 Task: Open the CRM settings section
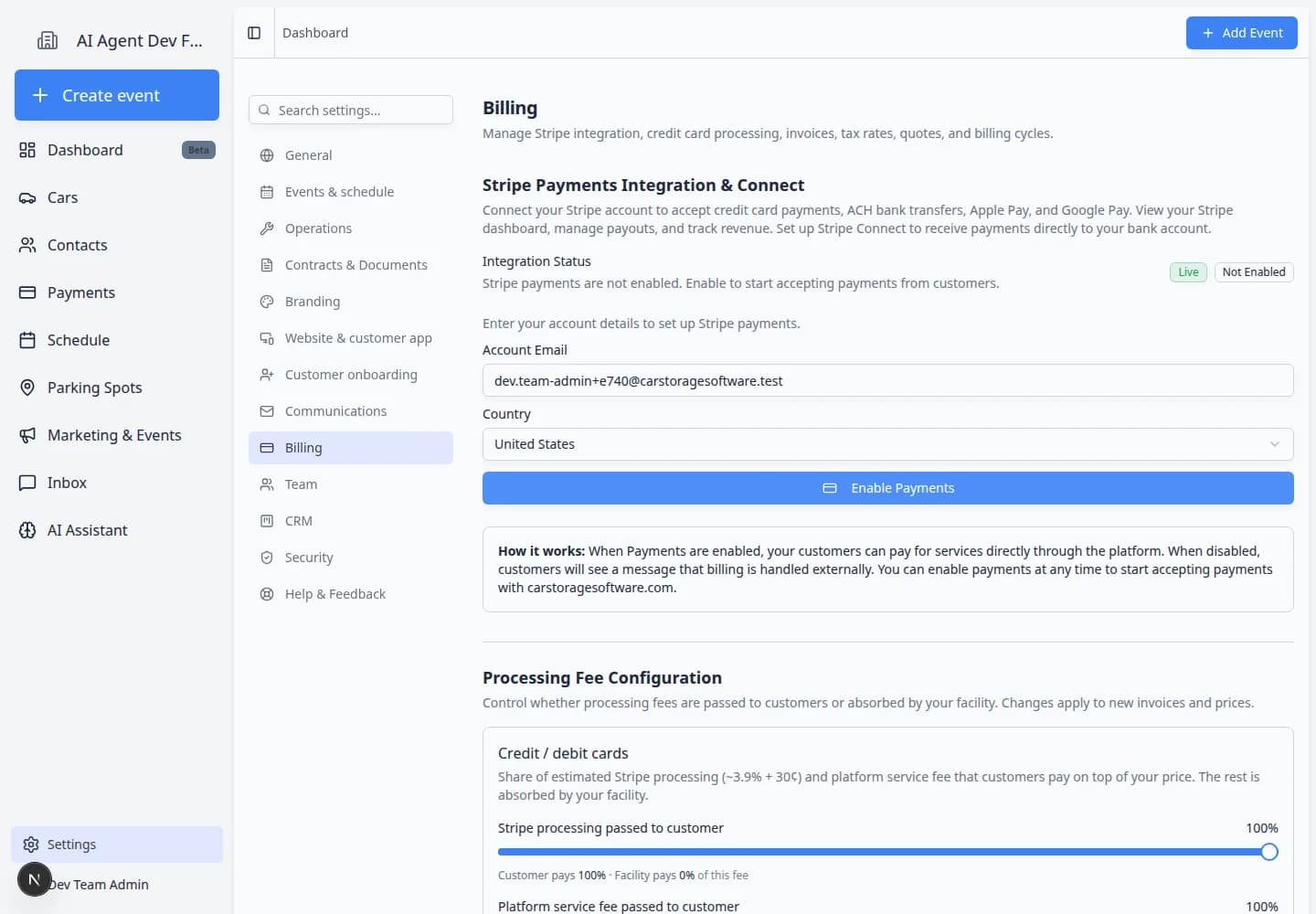click(351, 521)
